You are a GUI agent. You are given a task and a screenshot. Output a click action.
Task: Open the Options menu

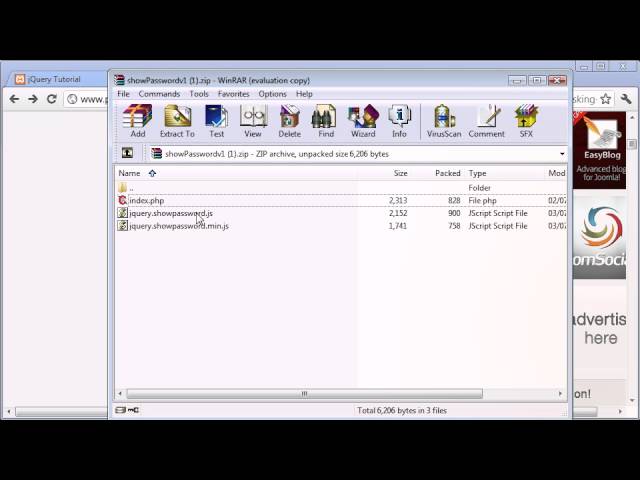click(272, 94)
